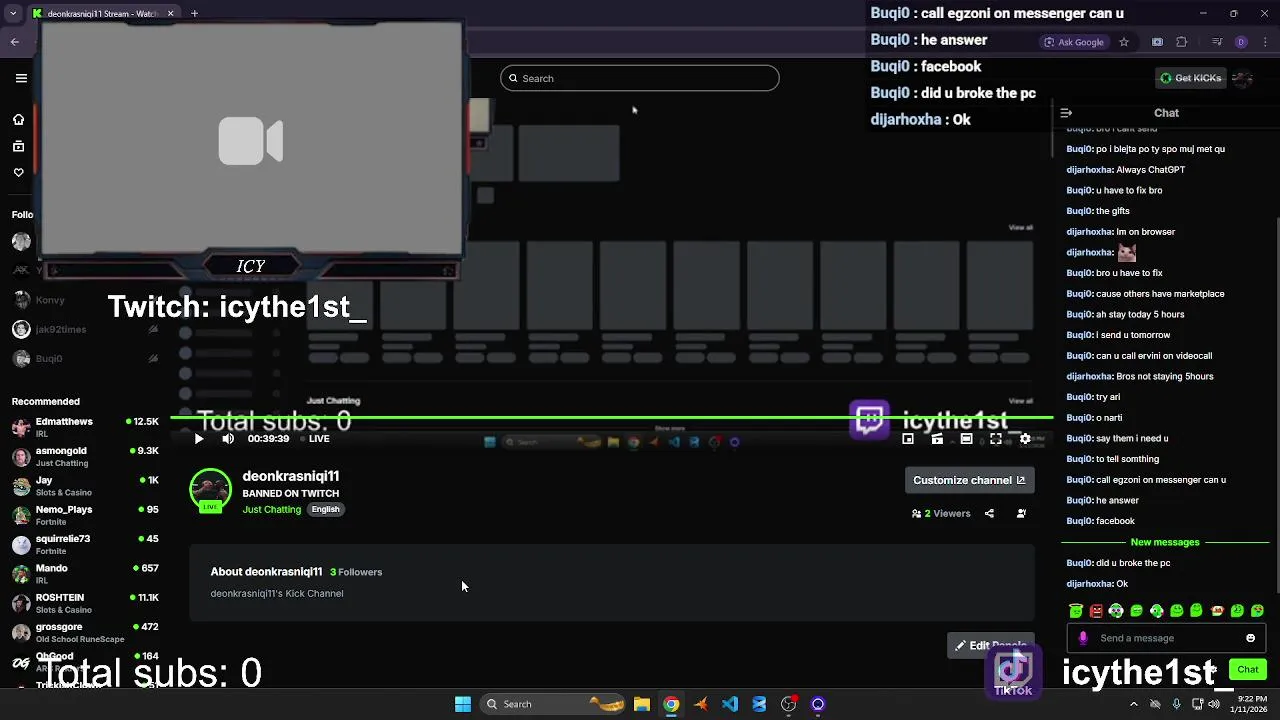Click the 3 Followers count

[356, 572]
